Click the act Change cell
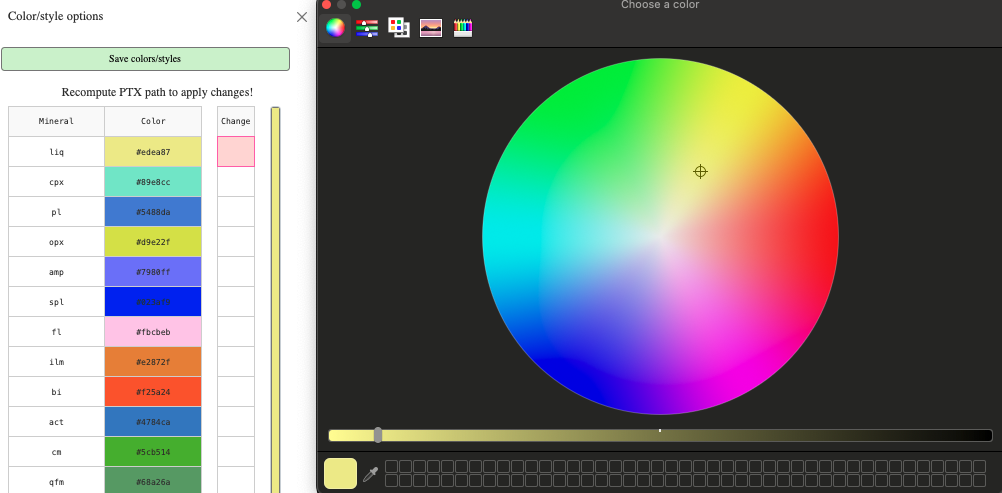The height and width of the screenshot is (493, 1002). click(x=236, y=422)
